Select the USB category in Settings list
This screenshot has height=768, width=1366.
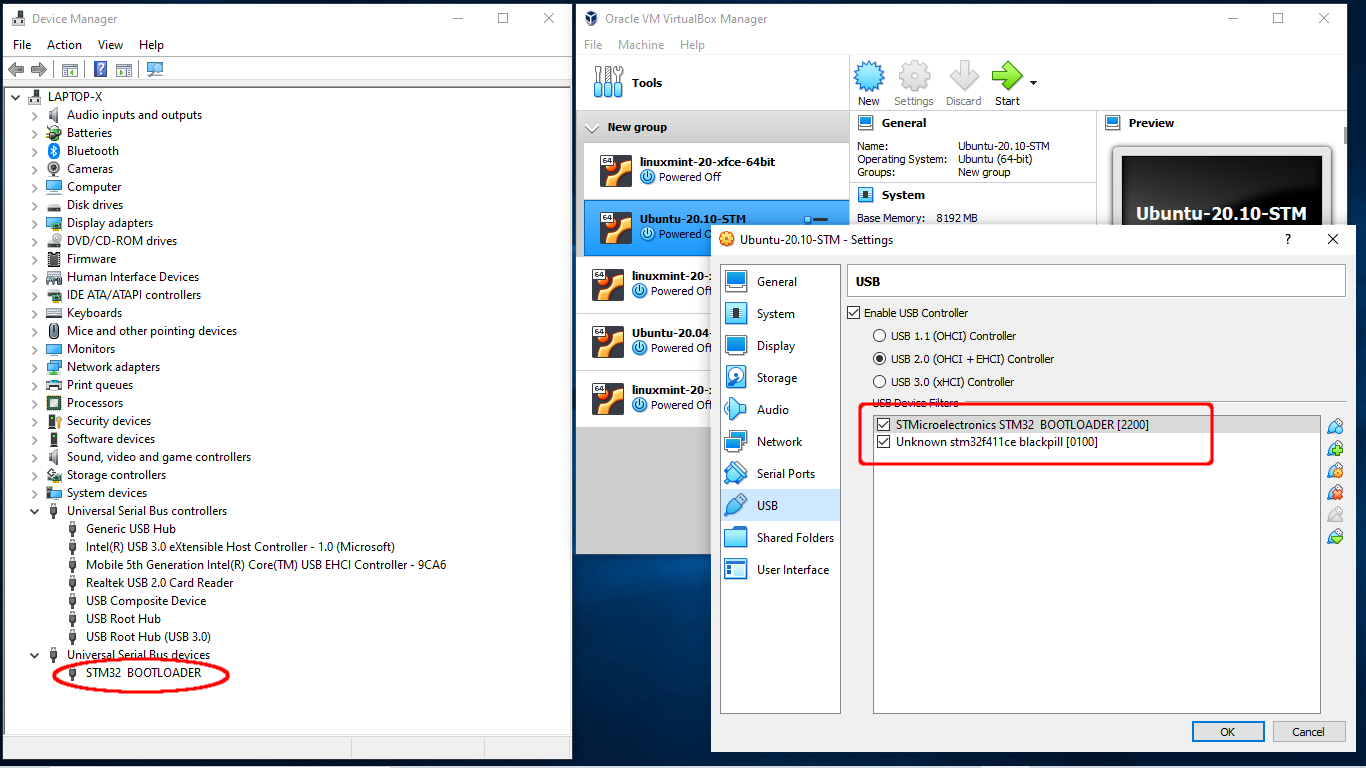(781, 506)
